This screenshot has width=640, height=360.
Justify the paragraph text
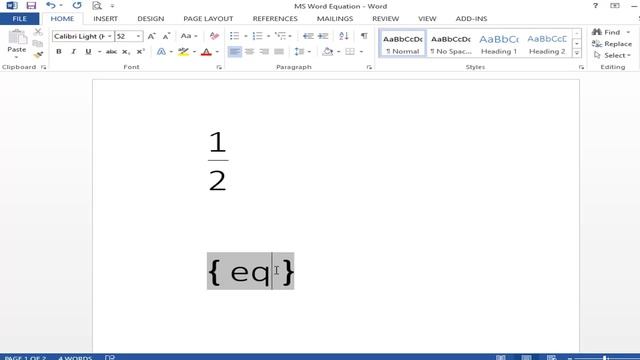279,52
